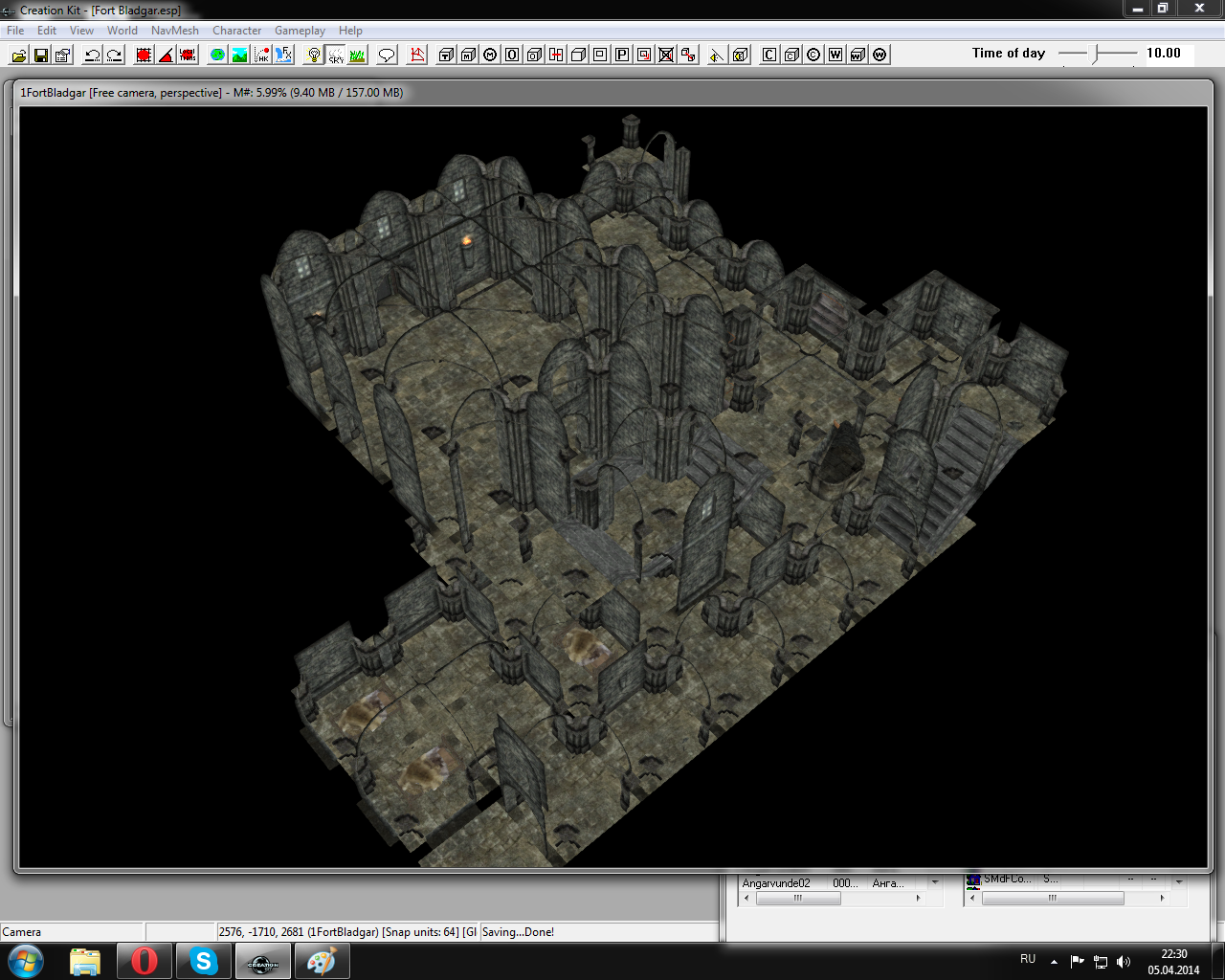Click the circle M toolbar icon
Viewport: 1225px width, 980px height.
491,55
